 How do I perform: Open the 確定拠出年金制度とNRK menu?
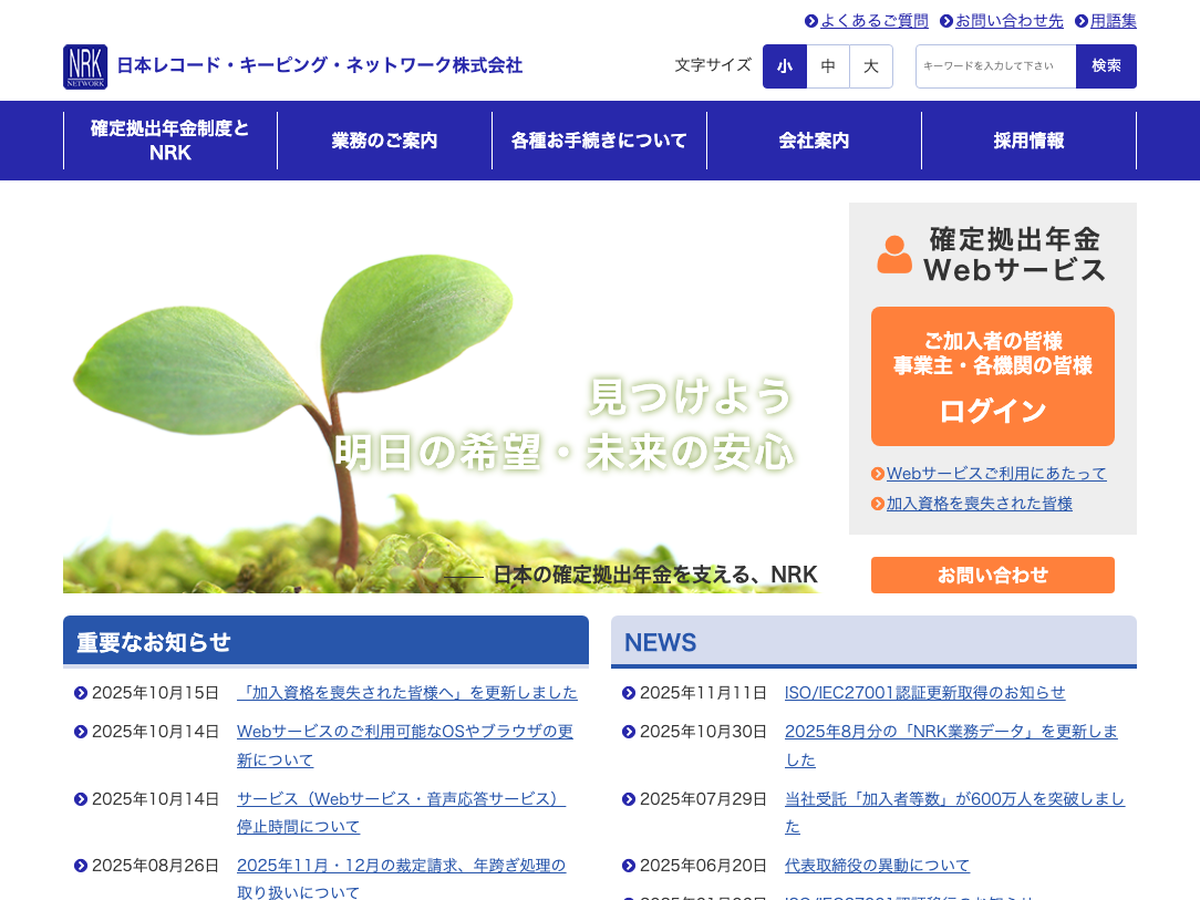170,141
